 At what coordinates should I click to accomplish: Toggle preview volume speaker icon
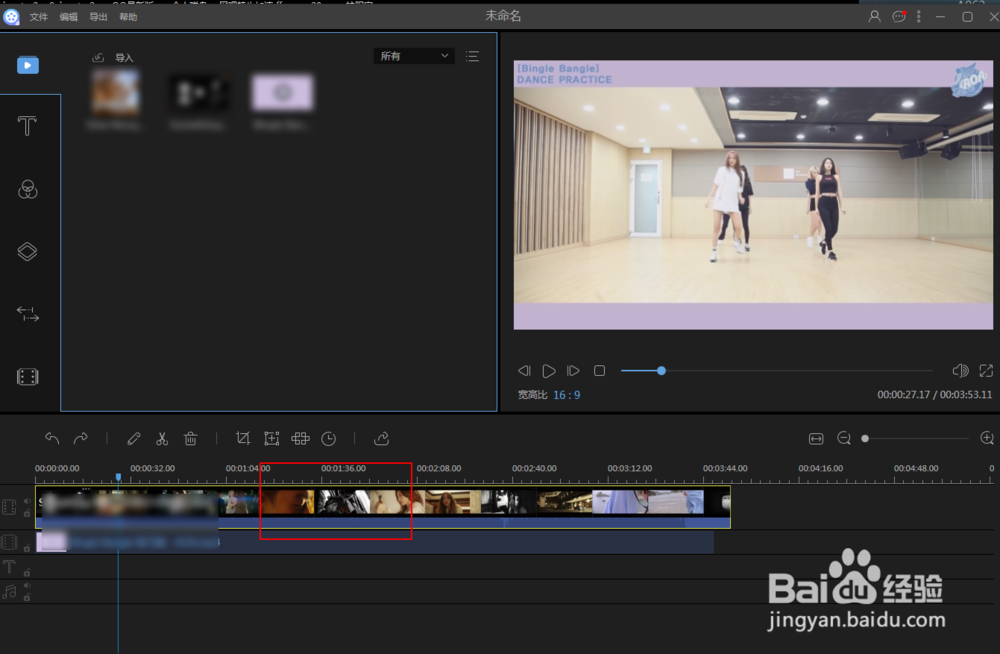(x=960, y=371)
